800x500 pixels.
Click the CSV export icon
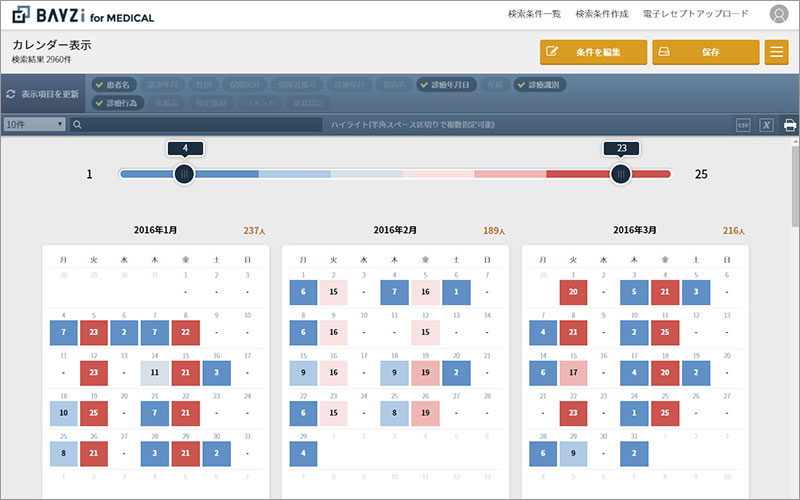[x=743, y=125]
